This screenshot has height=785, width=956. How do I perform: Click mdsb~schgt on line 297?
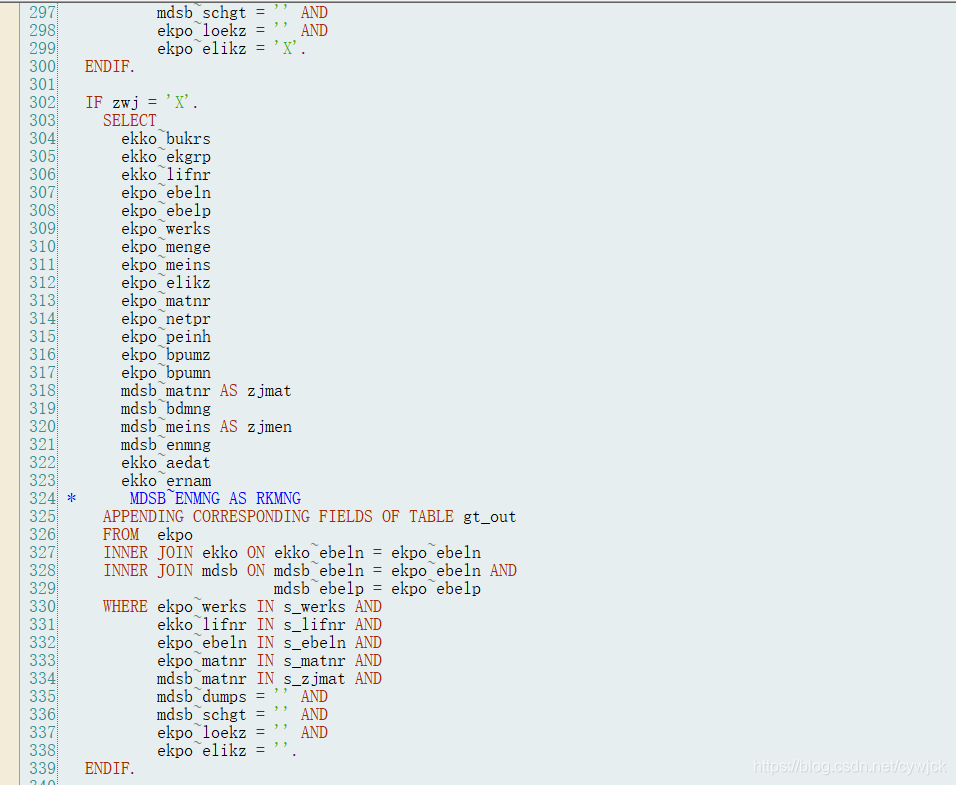[202, 13]
